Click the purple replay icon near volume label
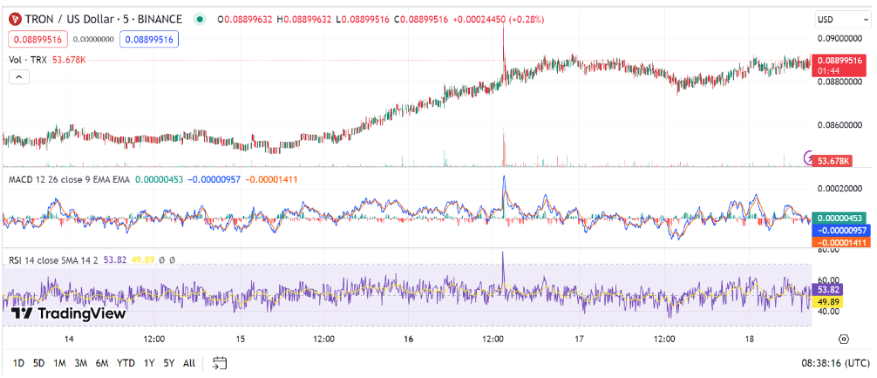The image size is (877, 378). [808, 158]
